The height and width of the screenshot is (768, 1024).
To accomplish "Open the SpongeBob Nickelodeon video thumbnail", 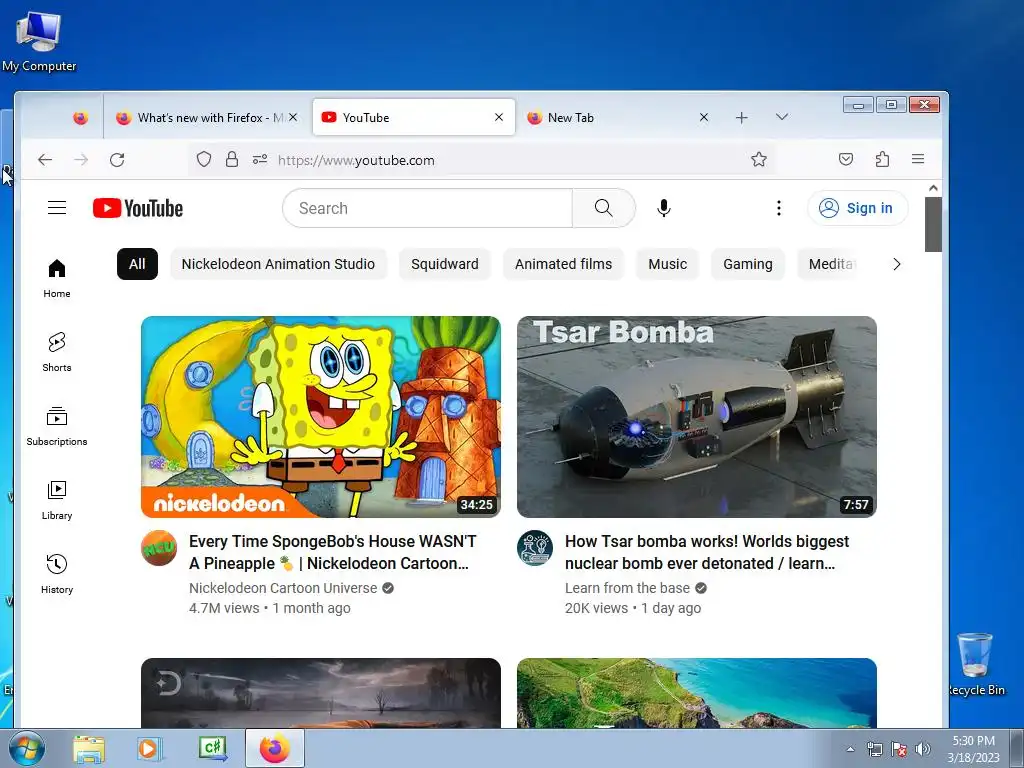I will [321, 417].
